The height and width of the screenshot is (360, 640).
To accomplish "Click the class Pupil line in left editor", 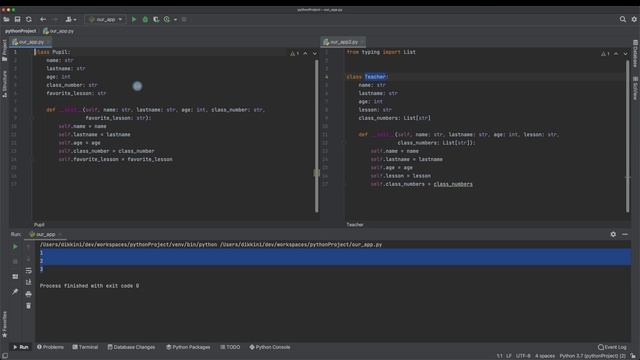I will 53,52.
